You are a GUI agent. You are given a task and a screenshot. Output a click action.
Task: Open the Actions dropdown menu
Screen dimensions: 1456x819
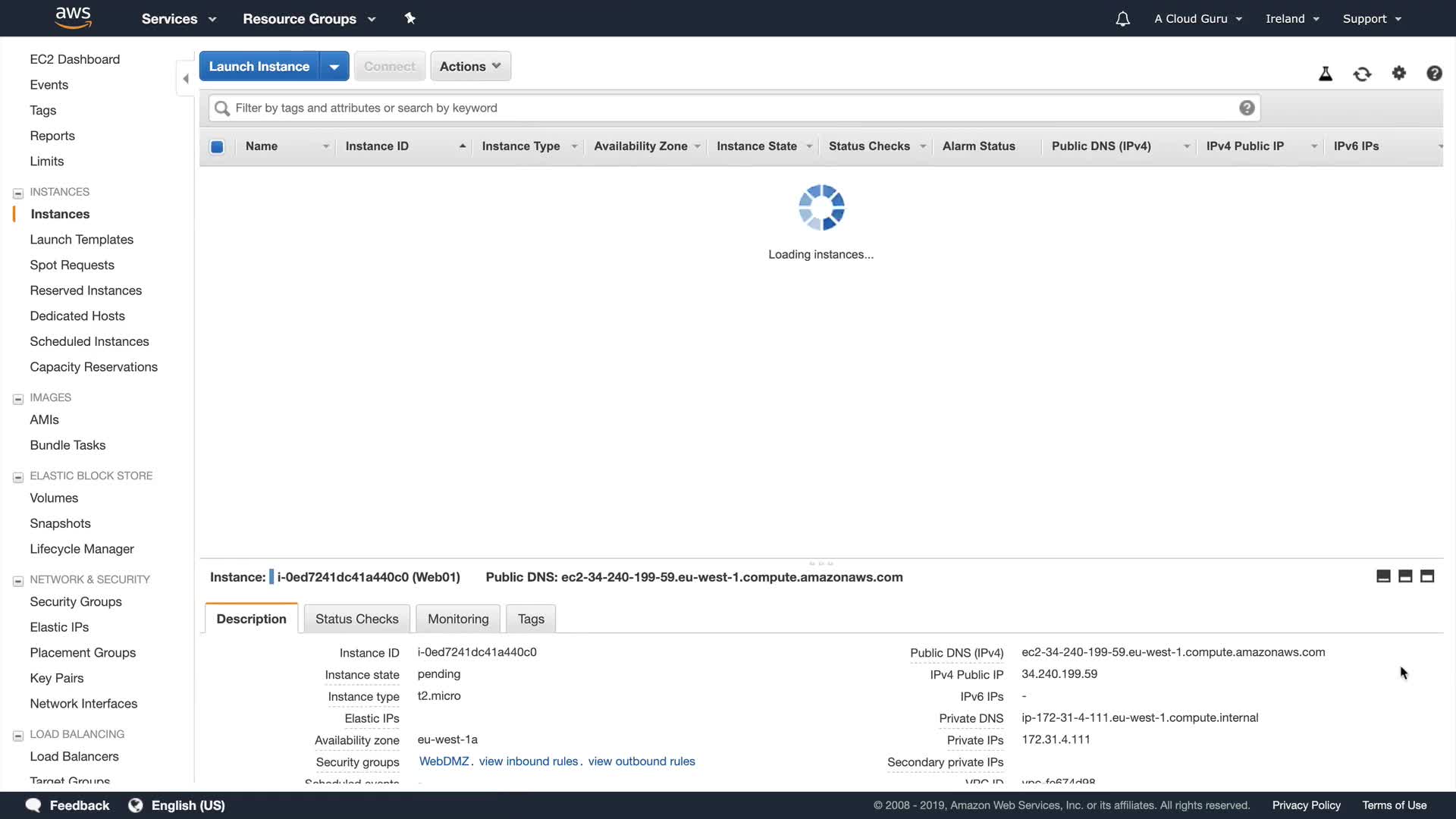[x=470, y=66]
